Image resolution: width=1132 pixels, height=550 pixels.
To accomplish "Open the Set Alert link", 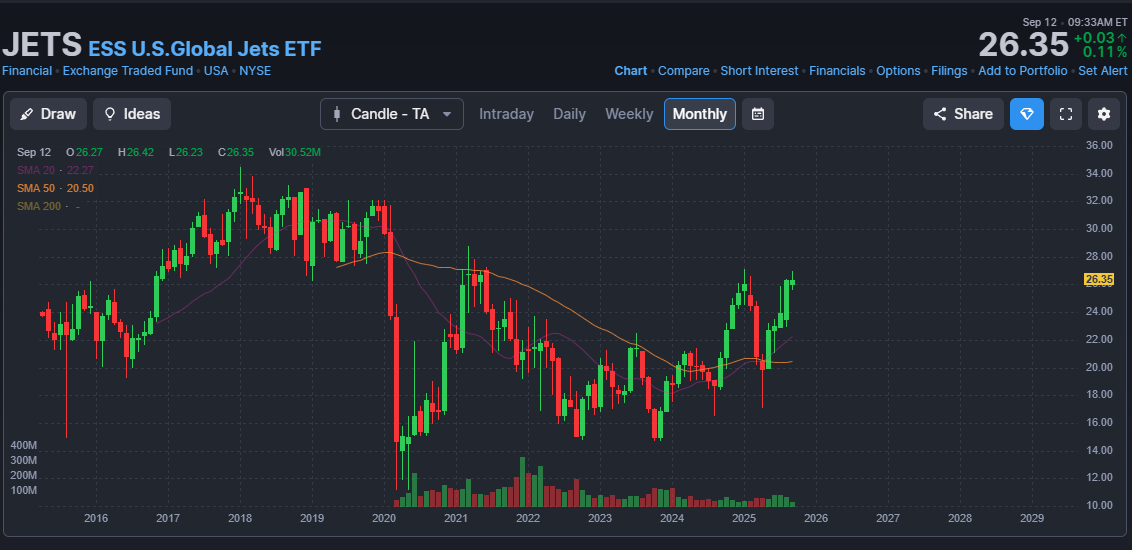I will (1102, 71).
